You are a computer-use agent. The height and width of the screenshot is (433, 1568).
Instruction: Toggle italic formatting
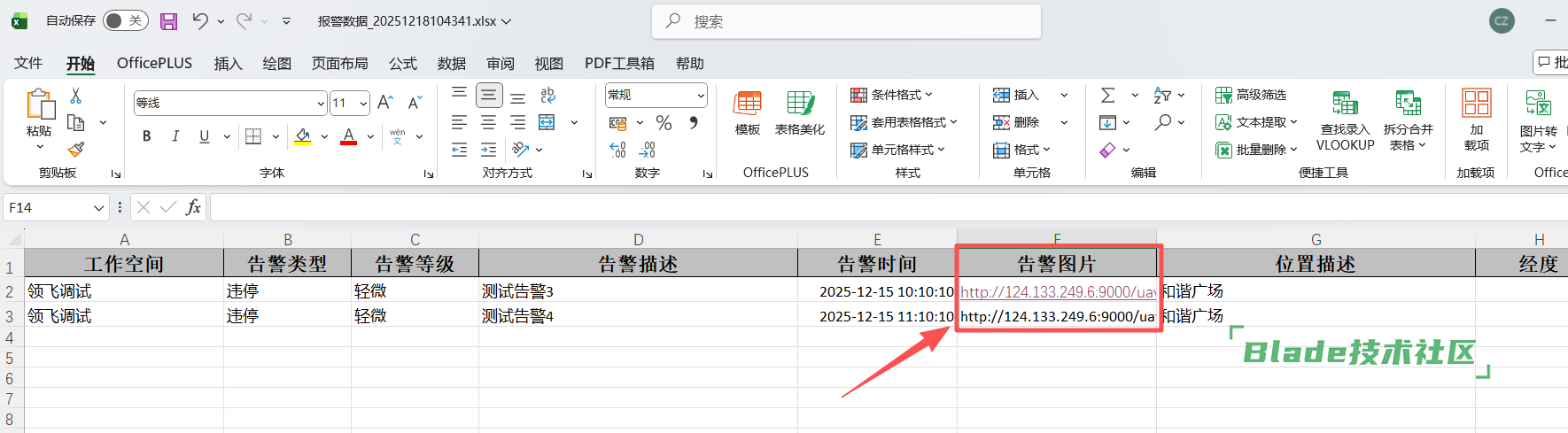(175, 136)
